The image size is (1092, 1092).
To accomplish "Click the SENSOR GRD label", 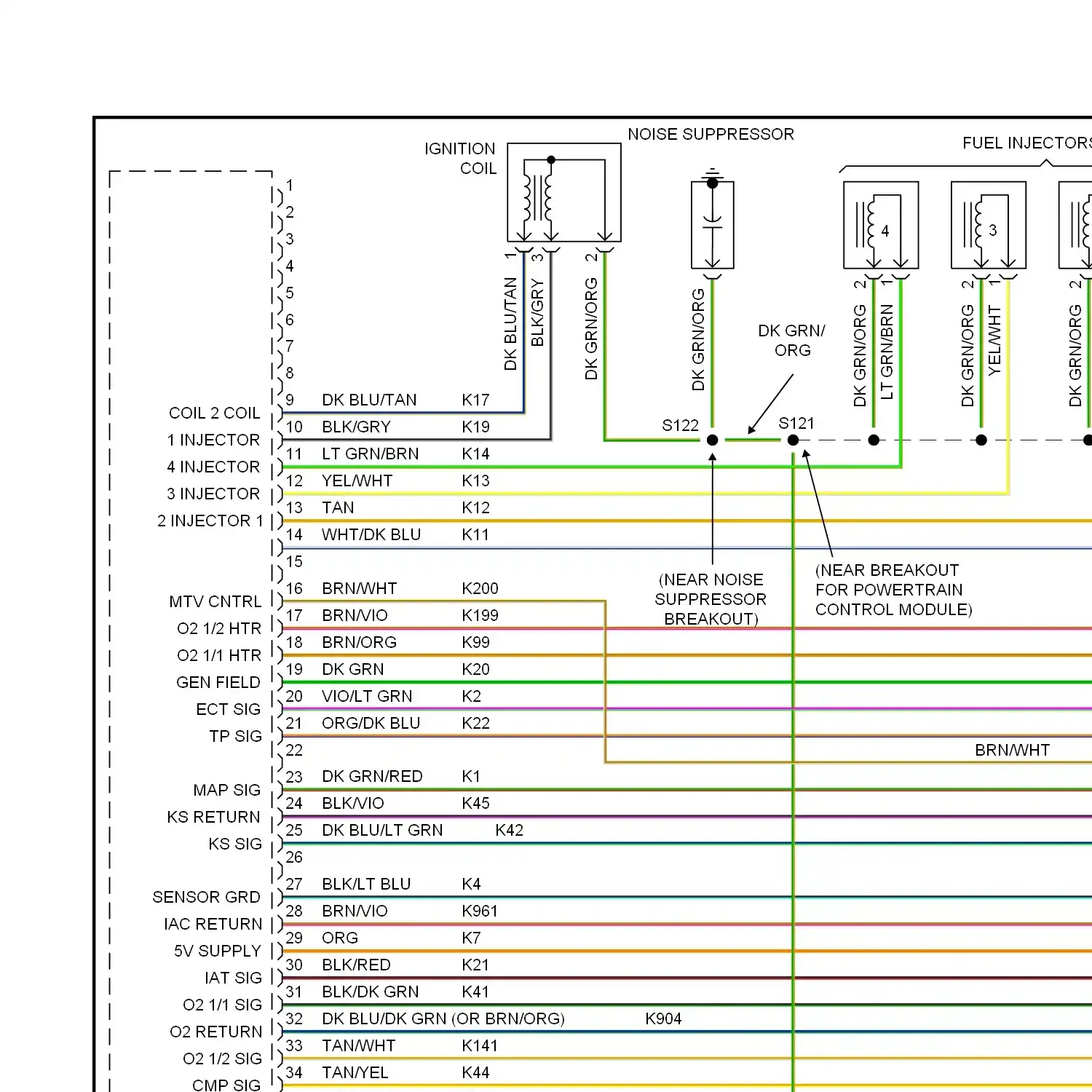I will (x=207, y=897).
